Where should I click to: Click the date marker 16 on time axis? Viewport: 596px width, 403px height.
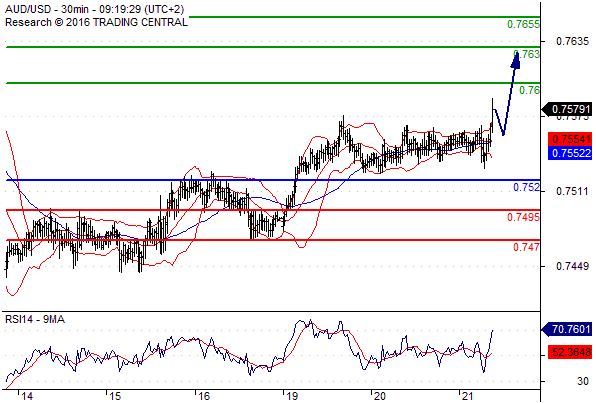204,396
